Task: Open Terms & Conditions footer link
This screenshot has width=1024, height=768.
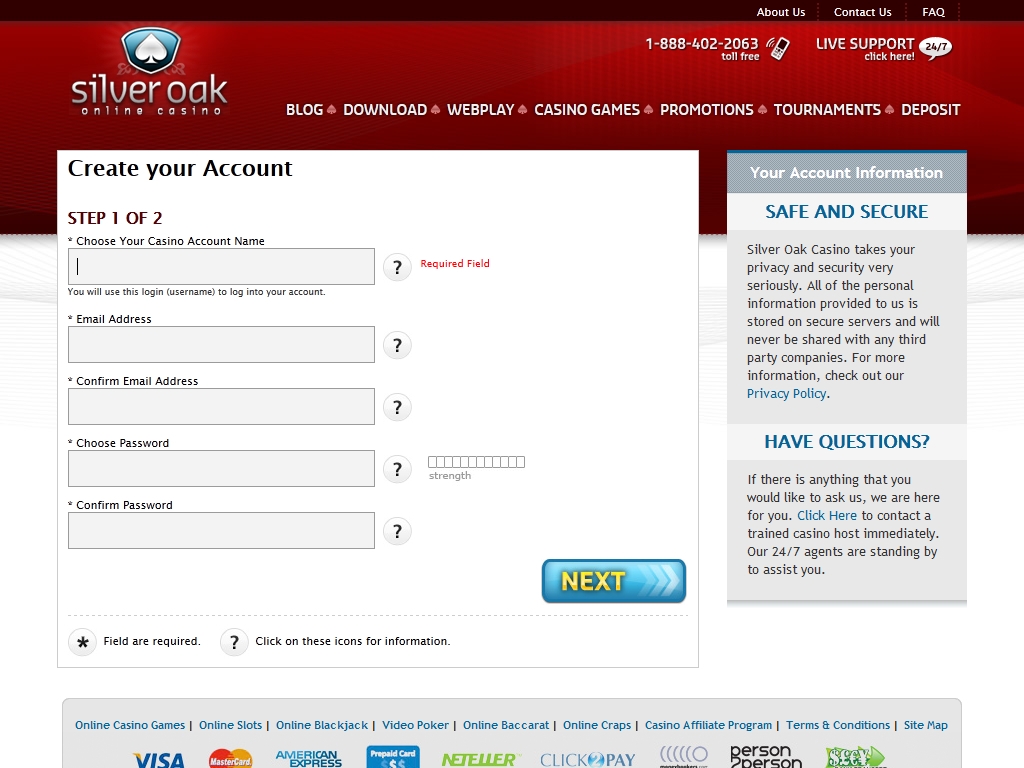Action: tap(837, 725)
